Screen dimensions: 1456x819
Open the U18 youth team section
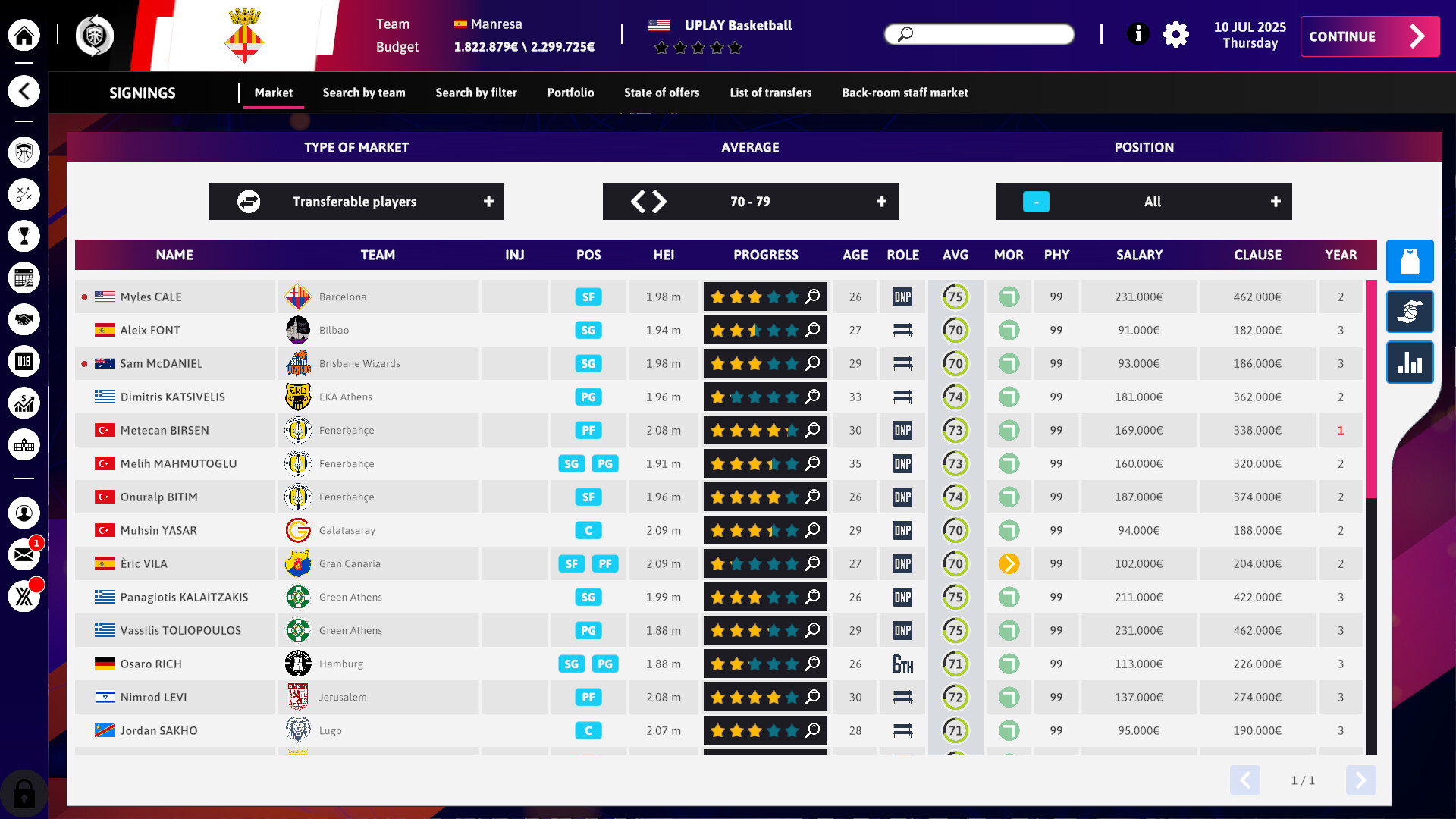tap(24, 361)
